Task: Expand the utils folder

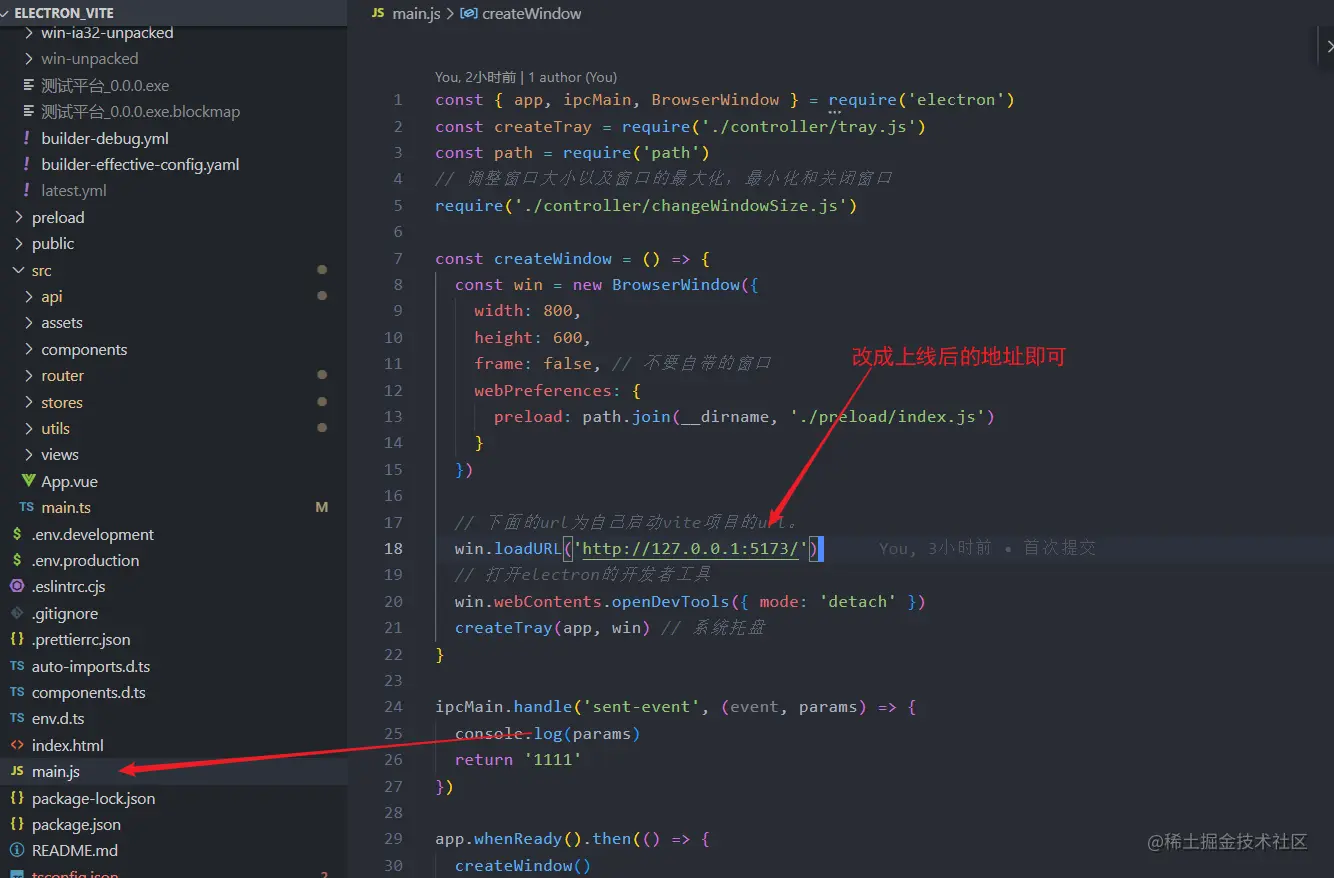Action: click(x=28, y=429)
